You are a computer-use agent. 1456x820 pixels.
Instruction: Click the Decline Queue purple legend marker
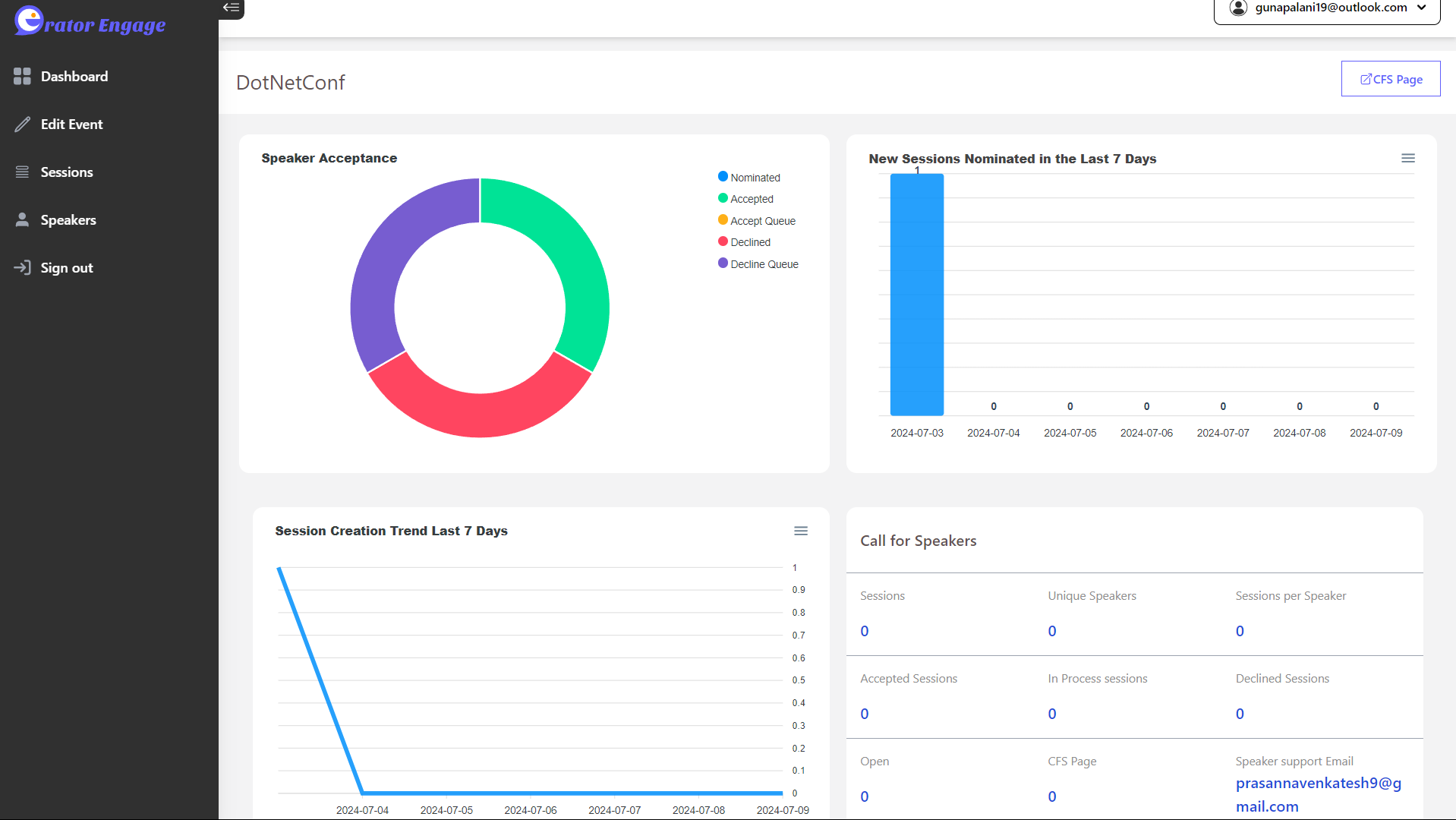coord(723,263)
